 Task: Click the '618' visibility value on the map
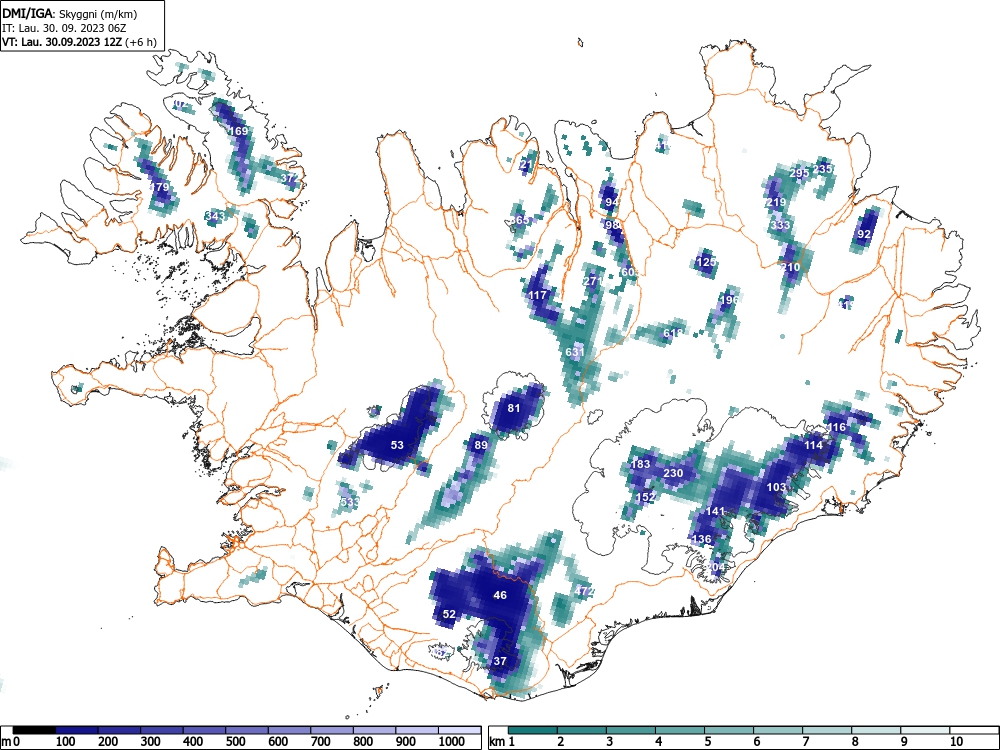tap(673, 333)
